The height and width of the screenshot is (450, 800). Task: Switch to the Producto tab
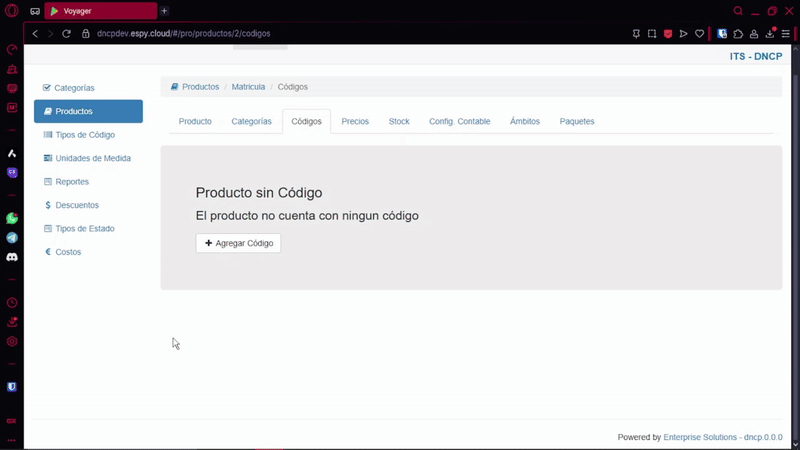click(195, 121)
